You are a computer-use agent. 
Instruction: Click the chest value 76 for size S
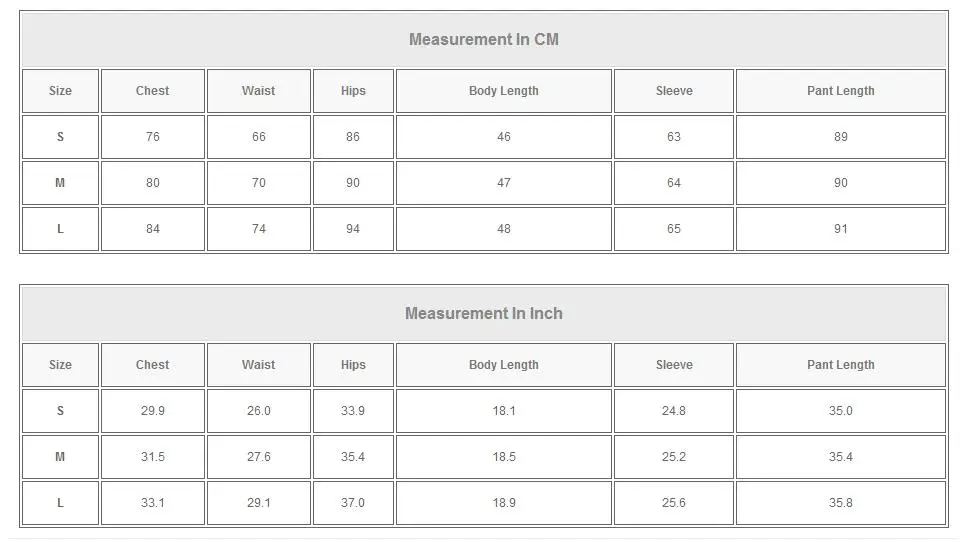pos(152,137)
